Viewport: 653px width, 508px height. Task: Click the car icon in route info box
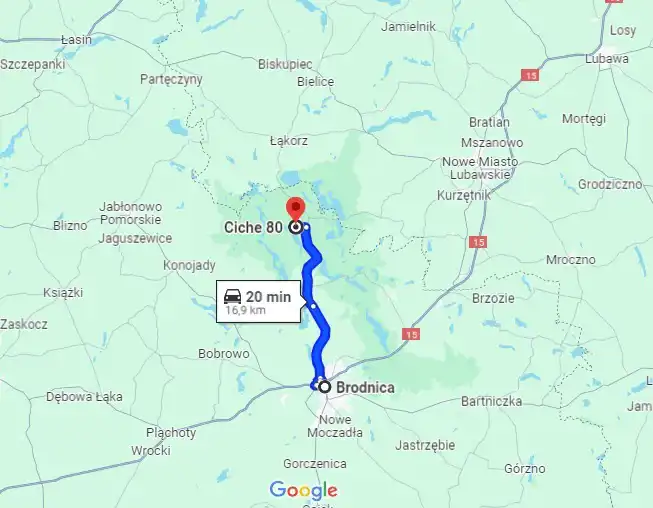click(x=232, y=296)
